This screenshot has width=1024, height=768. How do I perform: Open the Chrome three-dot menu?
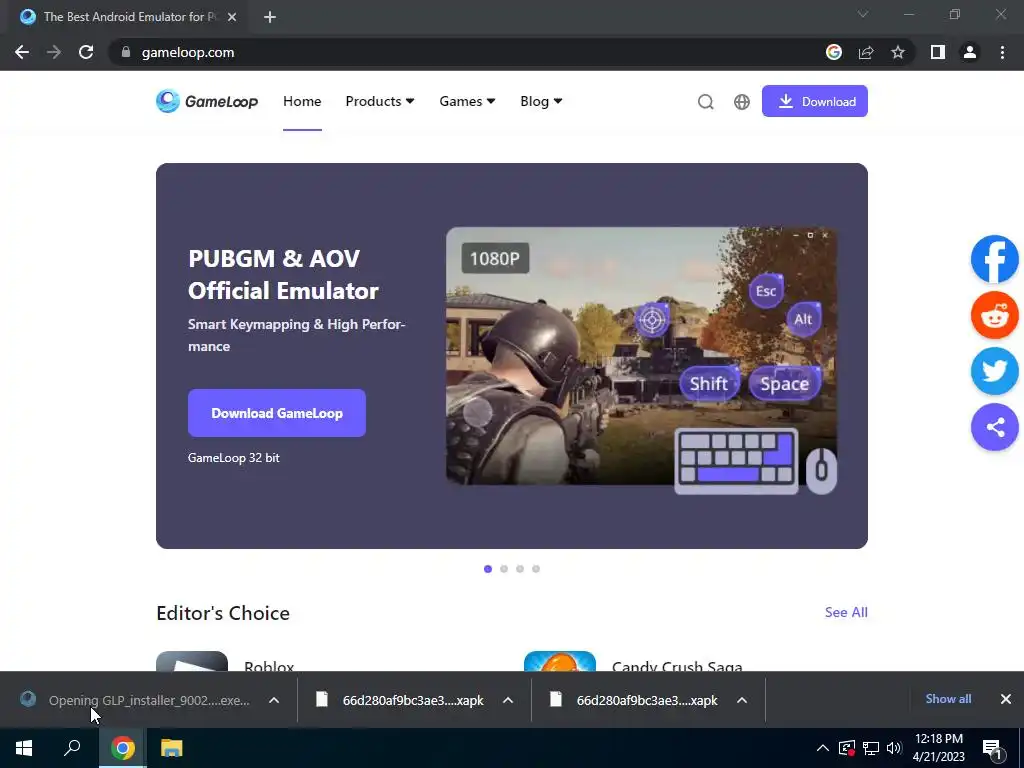click(1002, 52)
